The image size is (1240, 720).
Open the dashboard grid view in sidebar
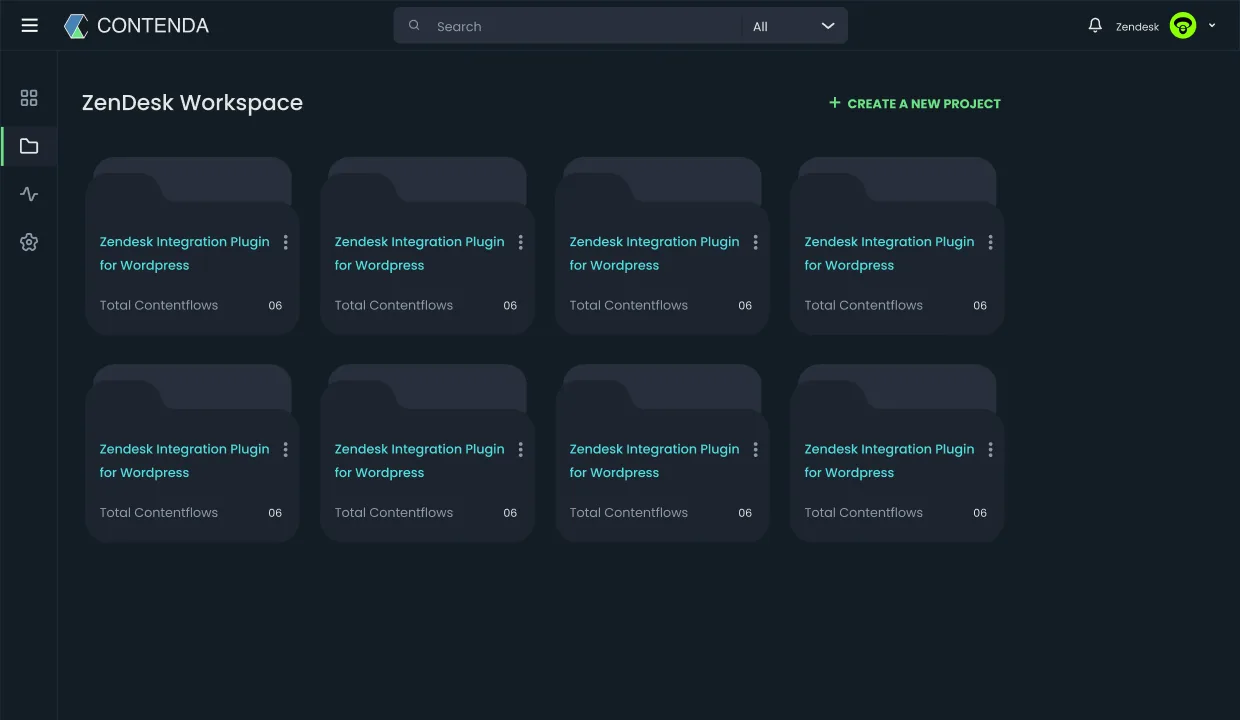(x=29, y=98)
